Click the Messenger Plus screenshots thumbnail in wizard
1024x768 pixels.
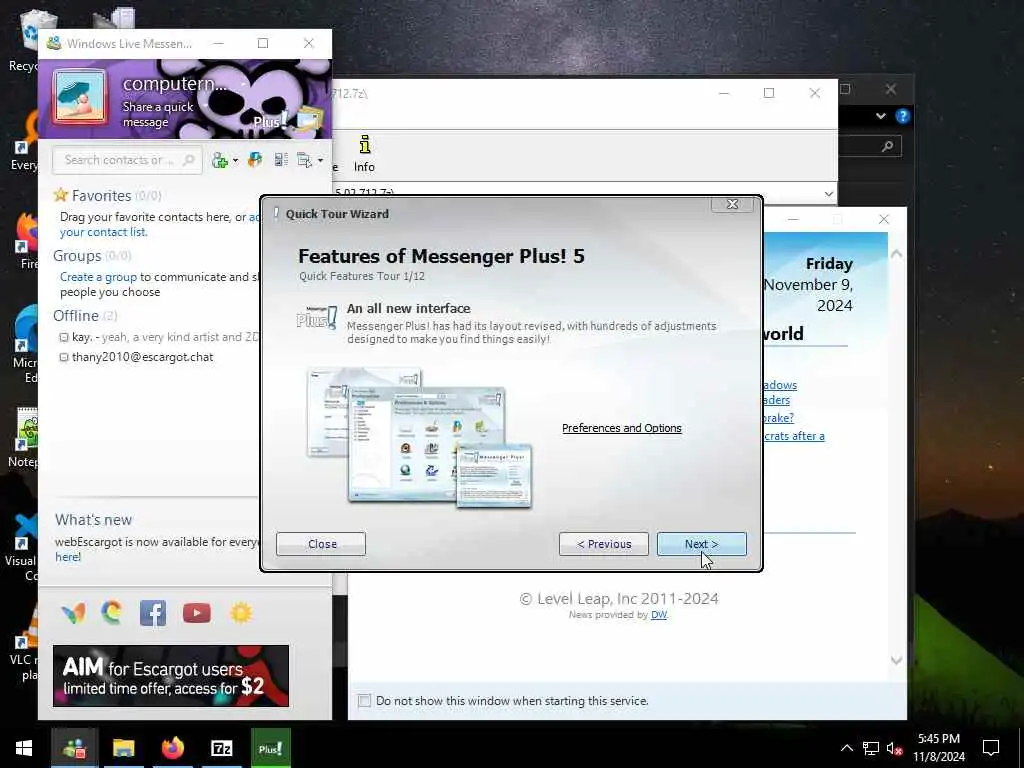point(419,438)
